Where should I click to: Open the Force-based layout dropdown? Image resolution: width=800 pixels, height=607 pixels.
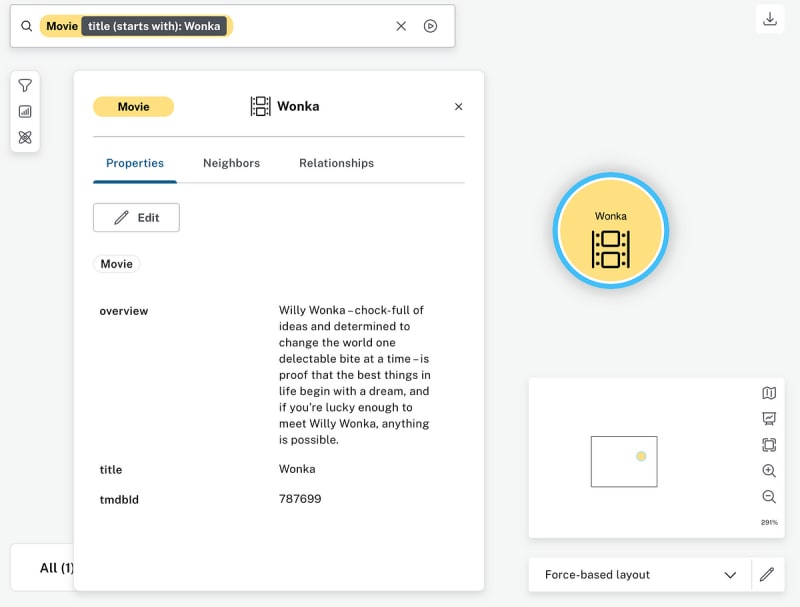click(639, 575)
